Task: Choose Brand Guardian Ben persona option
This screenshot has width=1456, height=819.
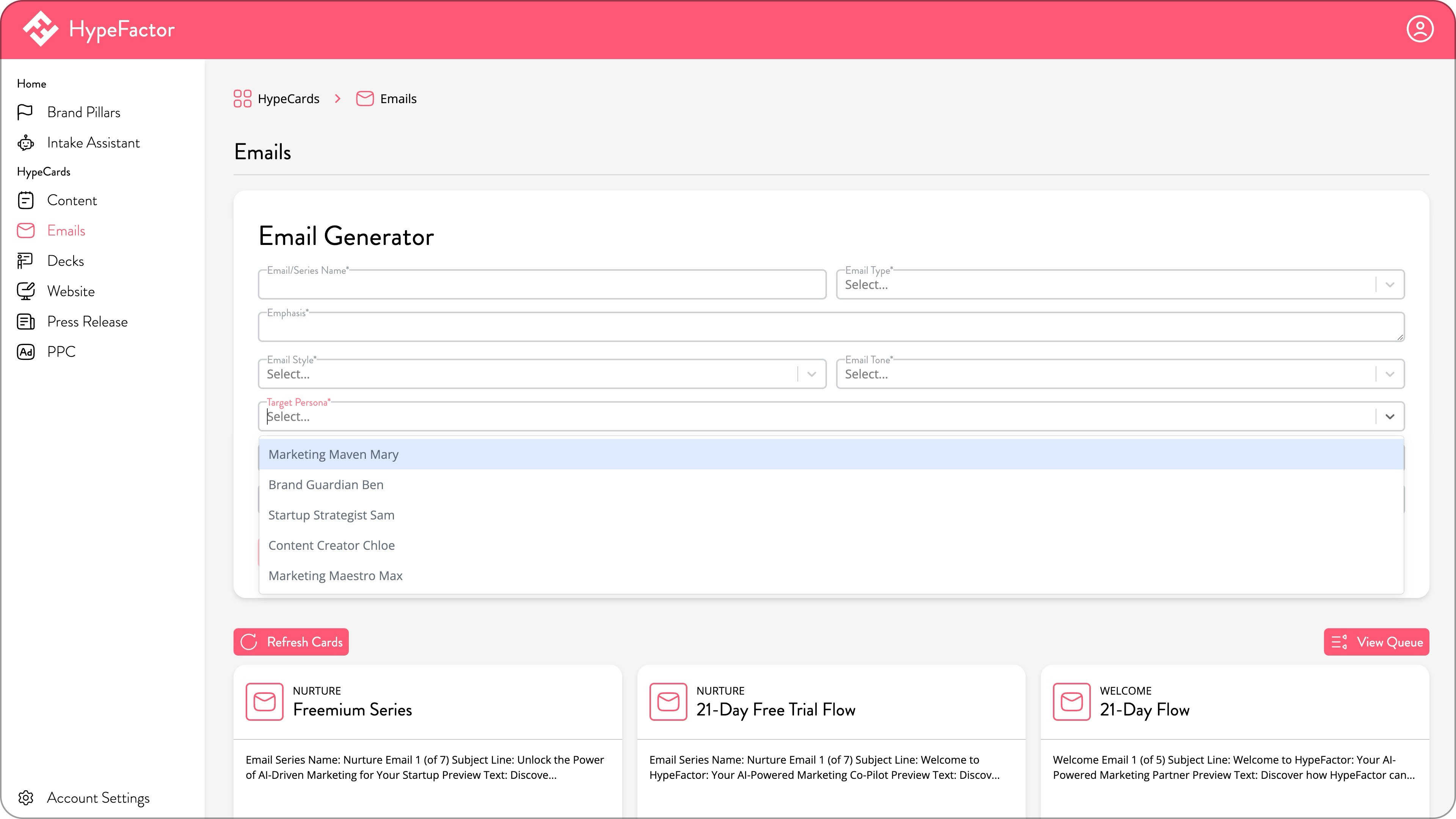Action: (326, 485)
